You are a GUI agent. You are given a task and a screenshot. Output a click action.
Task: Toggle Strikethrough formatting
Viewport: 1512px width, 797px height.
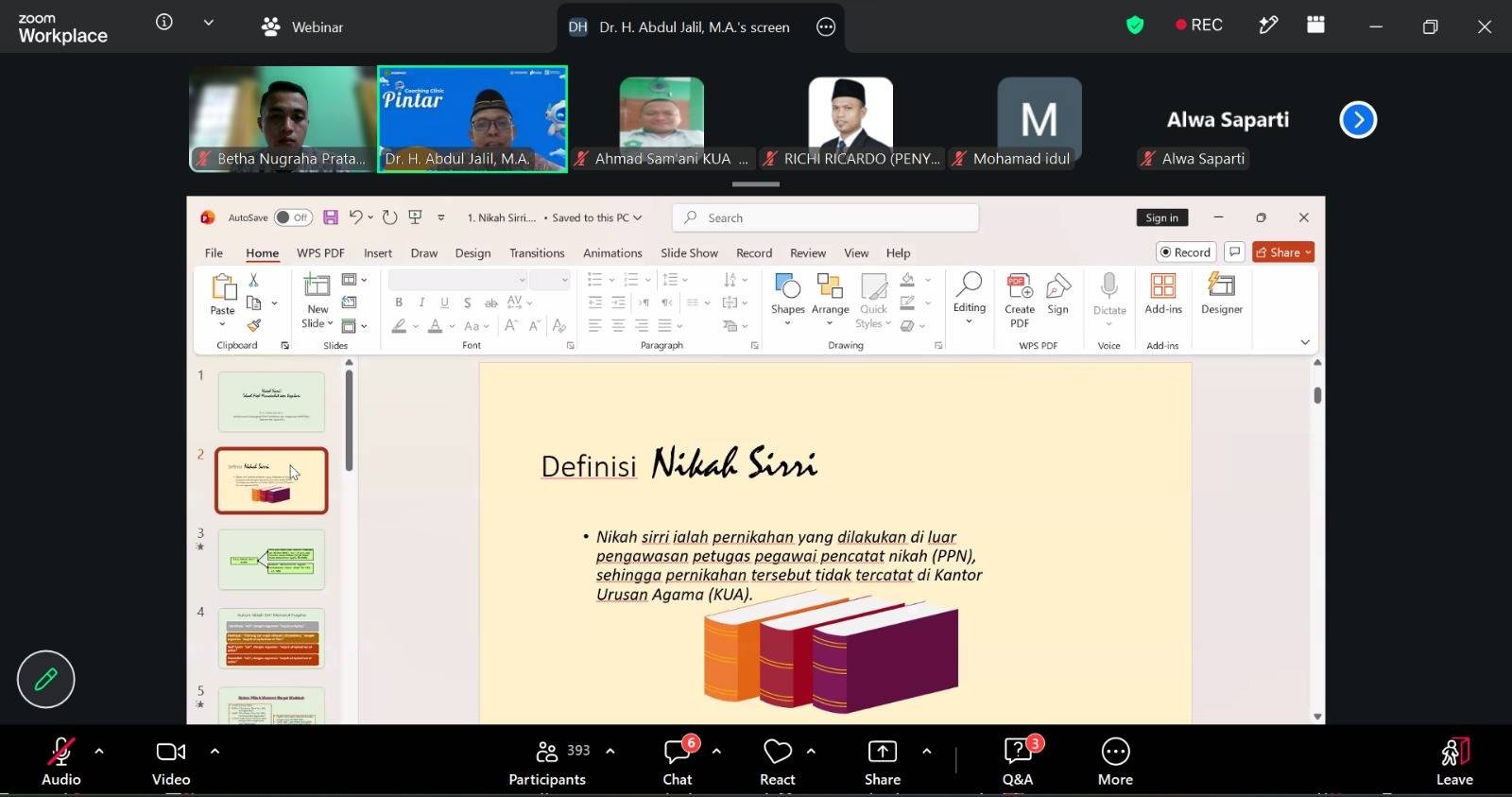point(490,303)
